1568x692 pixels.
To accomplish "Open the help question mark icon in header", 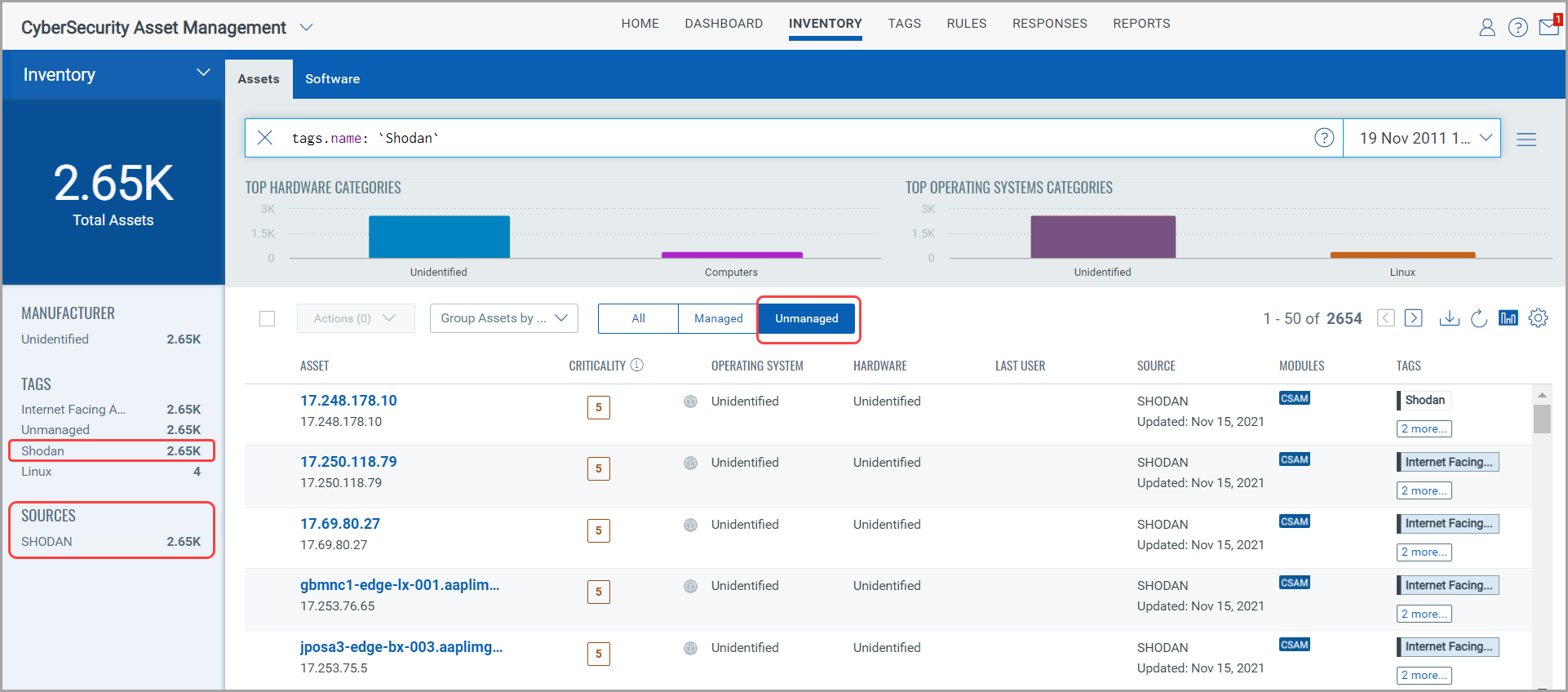I will pos(1518,28).
